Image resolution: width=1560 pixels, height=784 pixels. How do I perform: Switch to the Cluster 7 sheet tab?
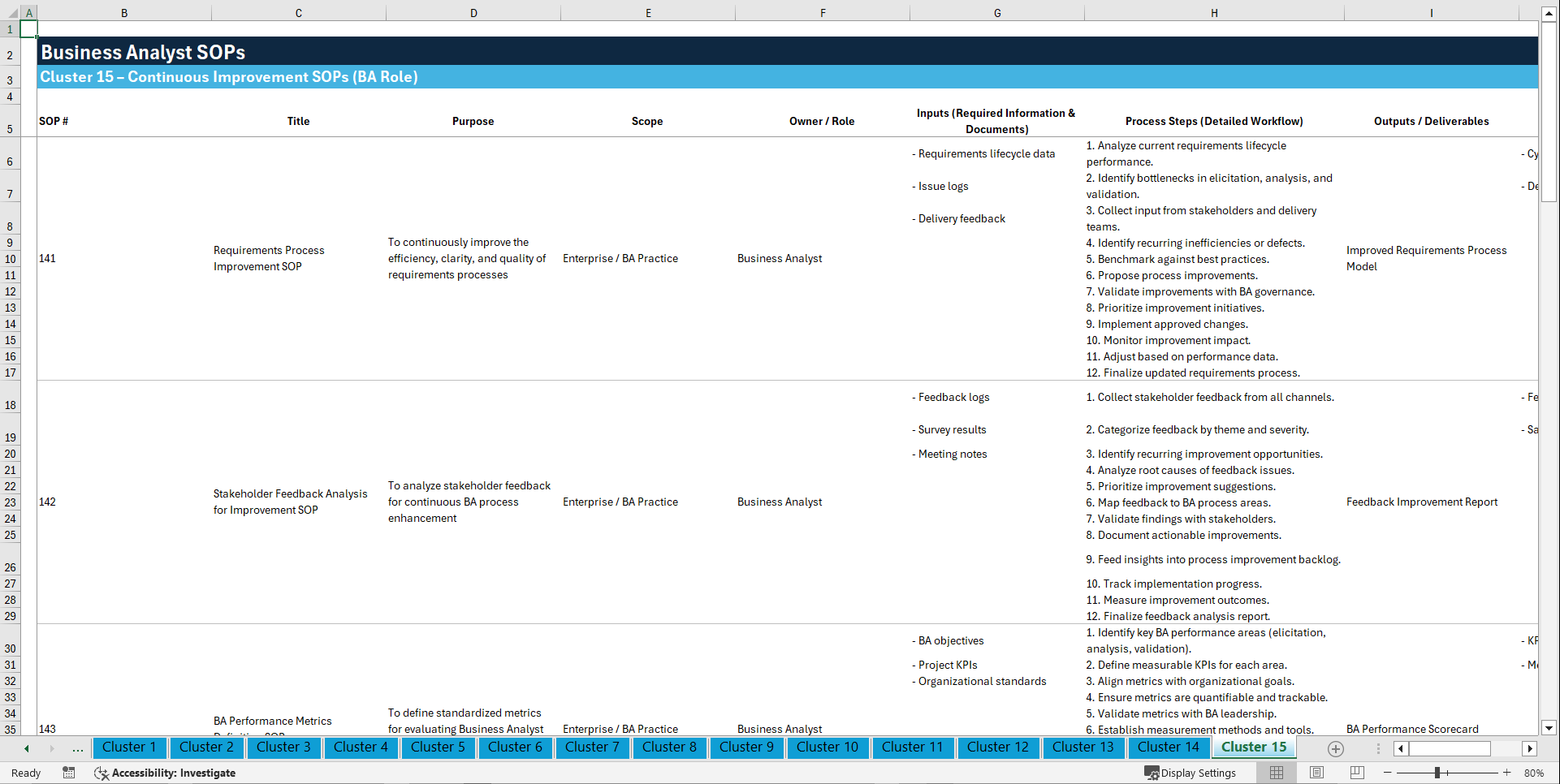click(592, 747)
